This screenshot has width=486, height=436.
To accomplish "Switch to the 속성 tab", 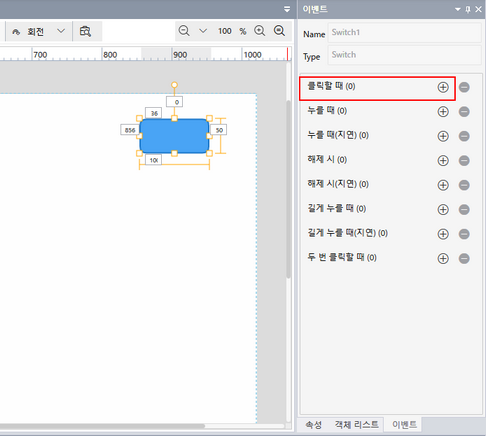I will tap(314, 425).
